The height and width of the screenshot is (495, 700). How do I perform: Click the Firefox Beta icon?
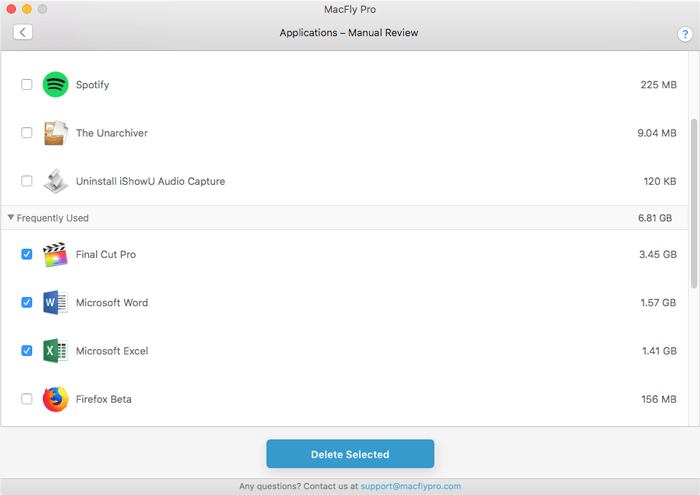point(55,399)
